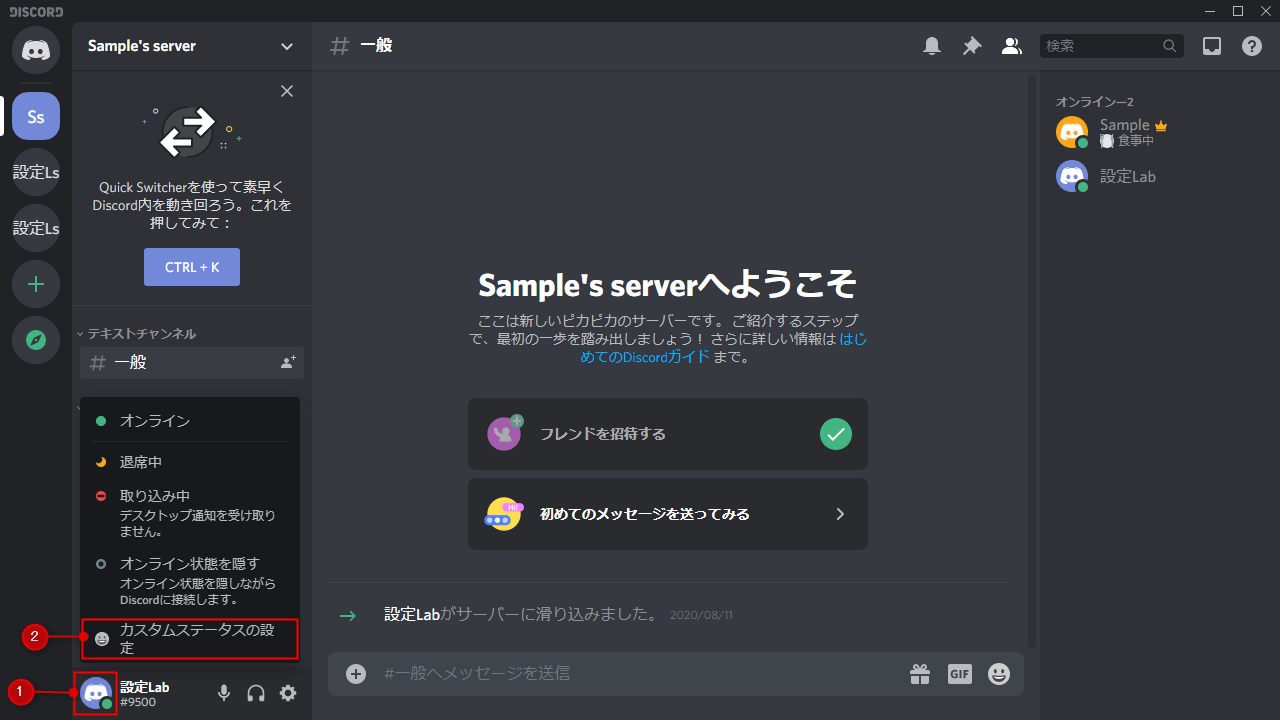The width and height of the screenshot is (1280, 720).
Task: Click 設定Lab name in join message
Action: (412, 614)
